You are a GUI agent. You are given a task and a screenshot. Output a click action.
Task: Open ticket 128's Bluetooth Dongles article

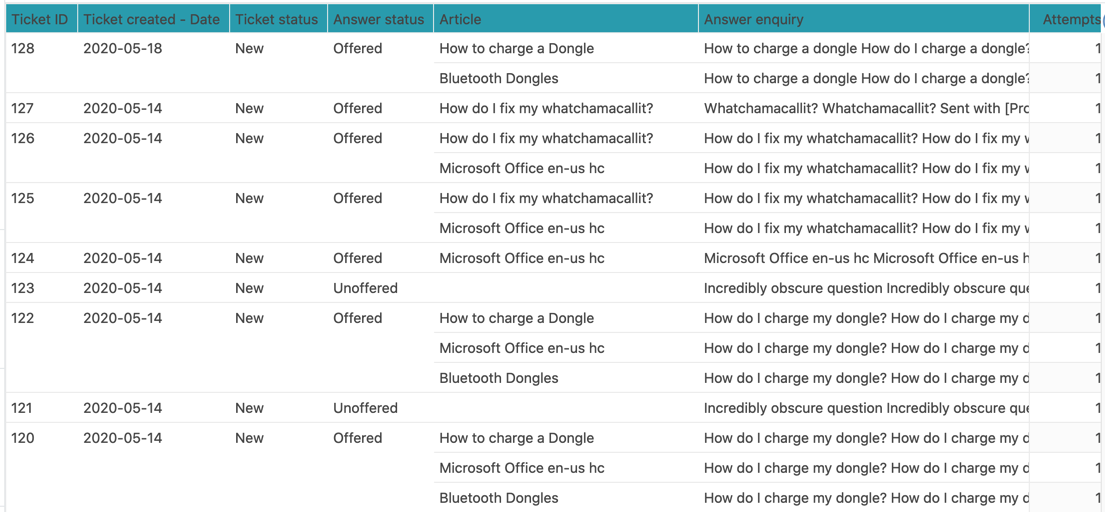498,78
